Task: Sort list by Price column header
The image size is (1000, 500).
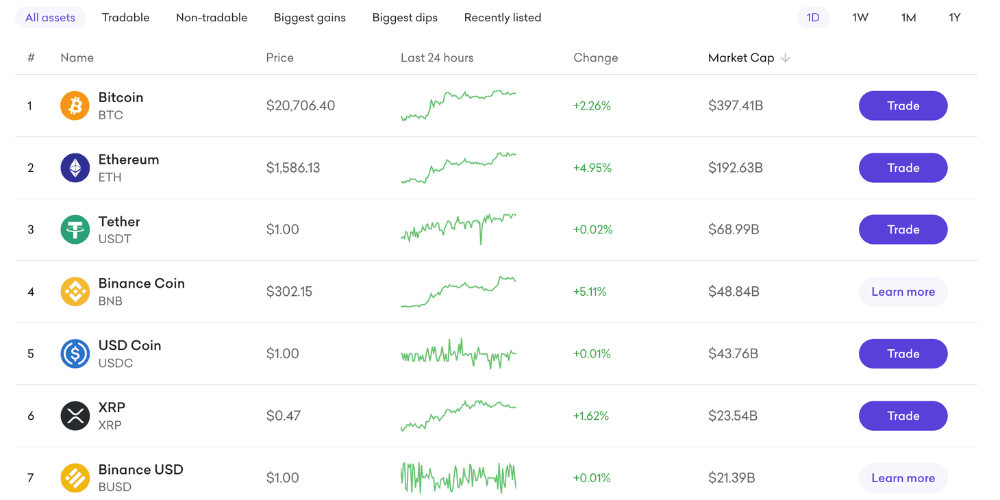Action: [280, 58]
